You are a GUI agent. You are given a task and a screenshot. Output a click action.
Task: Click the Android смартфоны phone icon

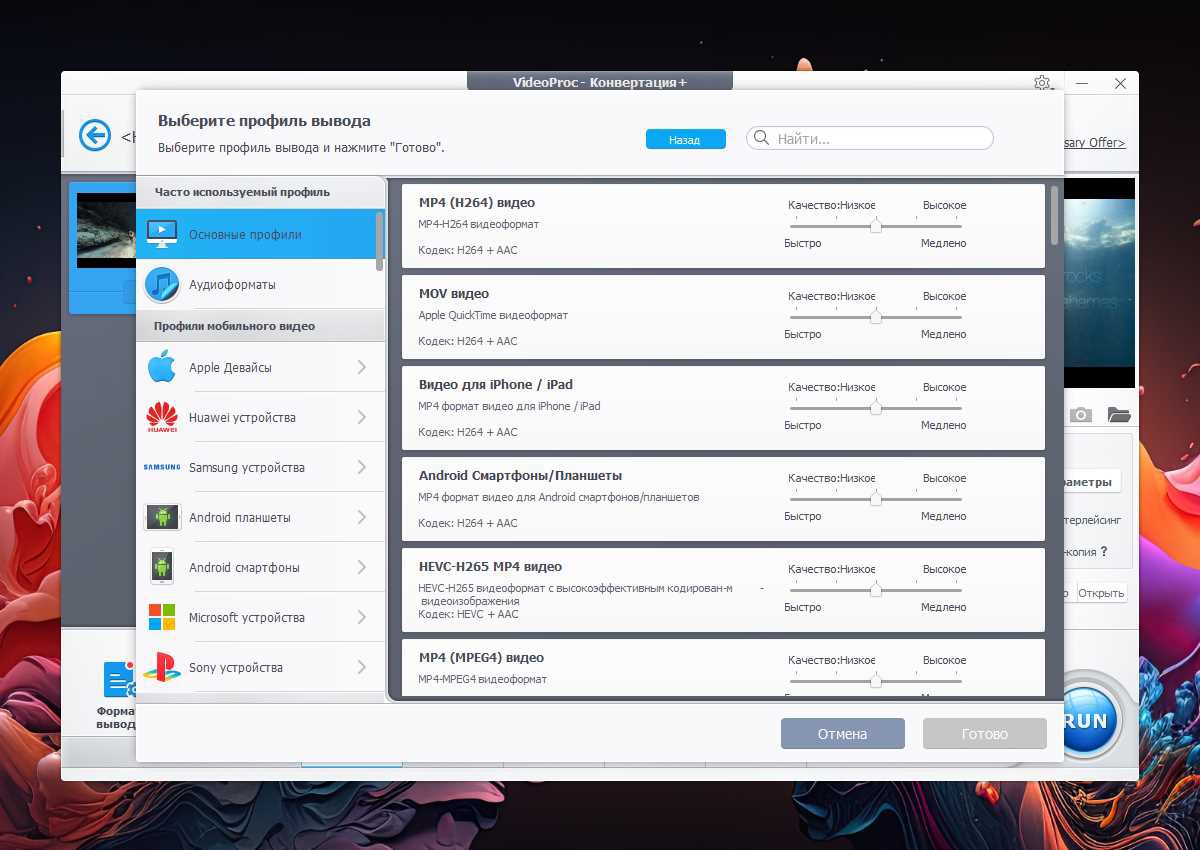162,567
